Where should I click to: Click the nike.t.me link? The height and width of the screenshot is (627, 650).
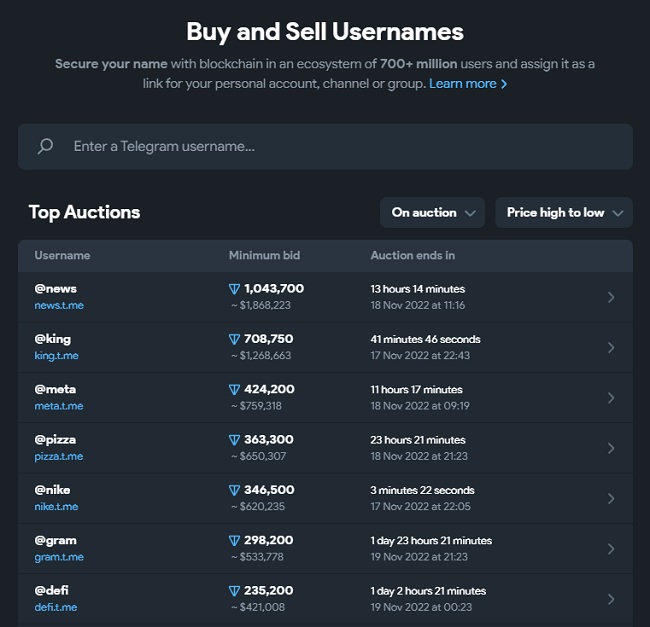56,506
